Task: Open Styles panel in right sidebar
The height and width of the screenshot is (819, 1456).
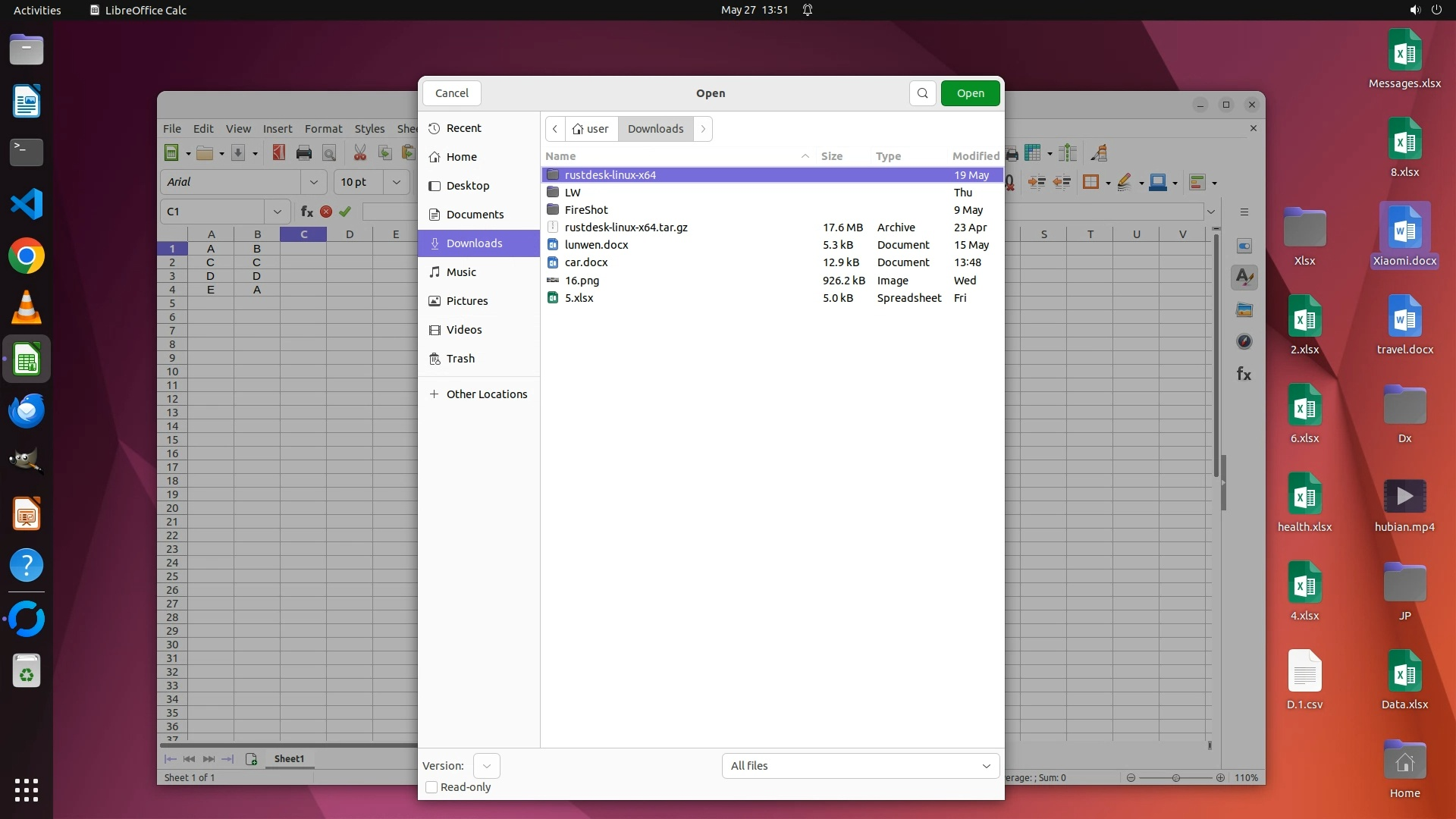Action: tap(1244, 278)
